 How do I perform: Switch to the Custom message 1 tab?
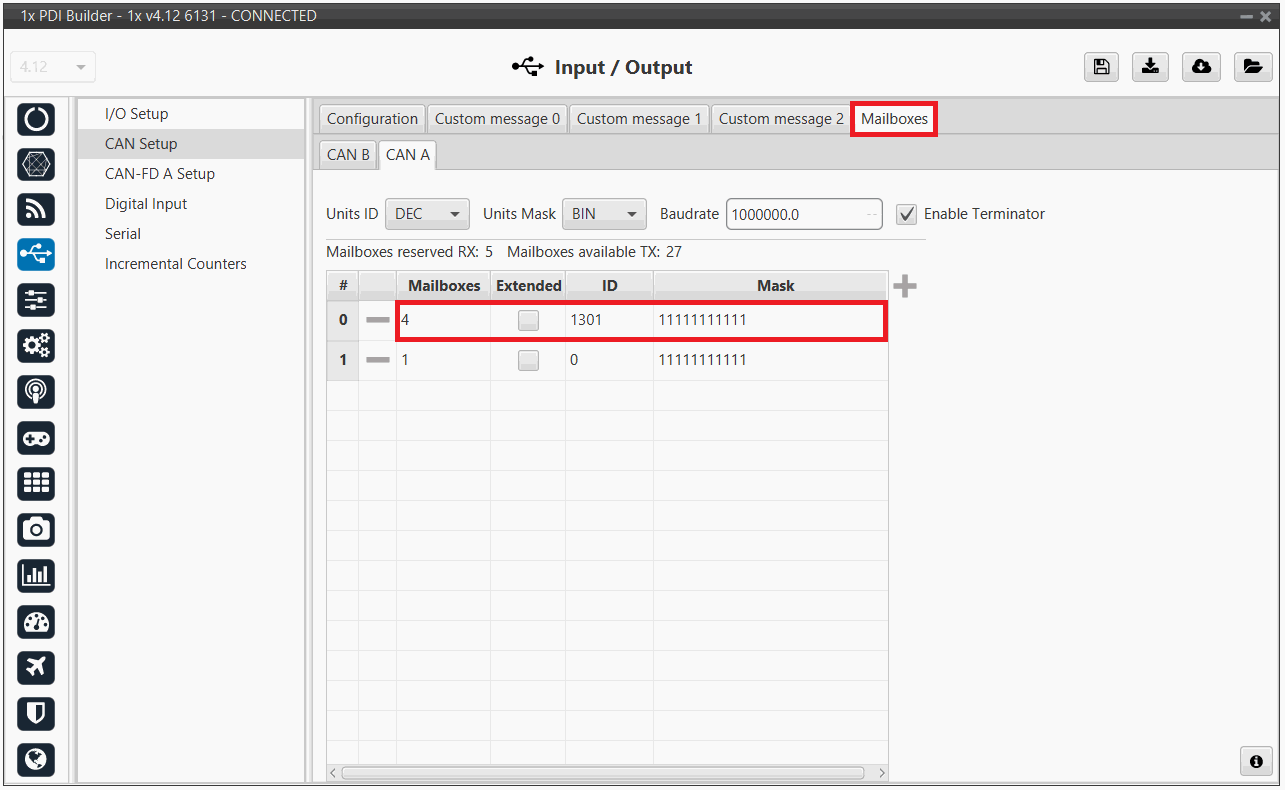[x=639, y=119]
